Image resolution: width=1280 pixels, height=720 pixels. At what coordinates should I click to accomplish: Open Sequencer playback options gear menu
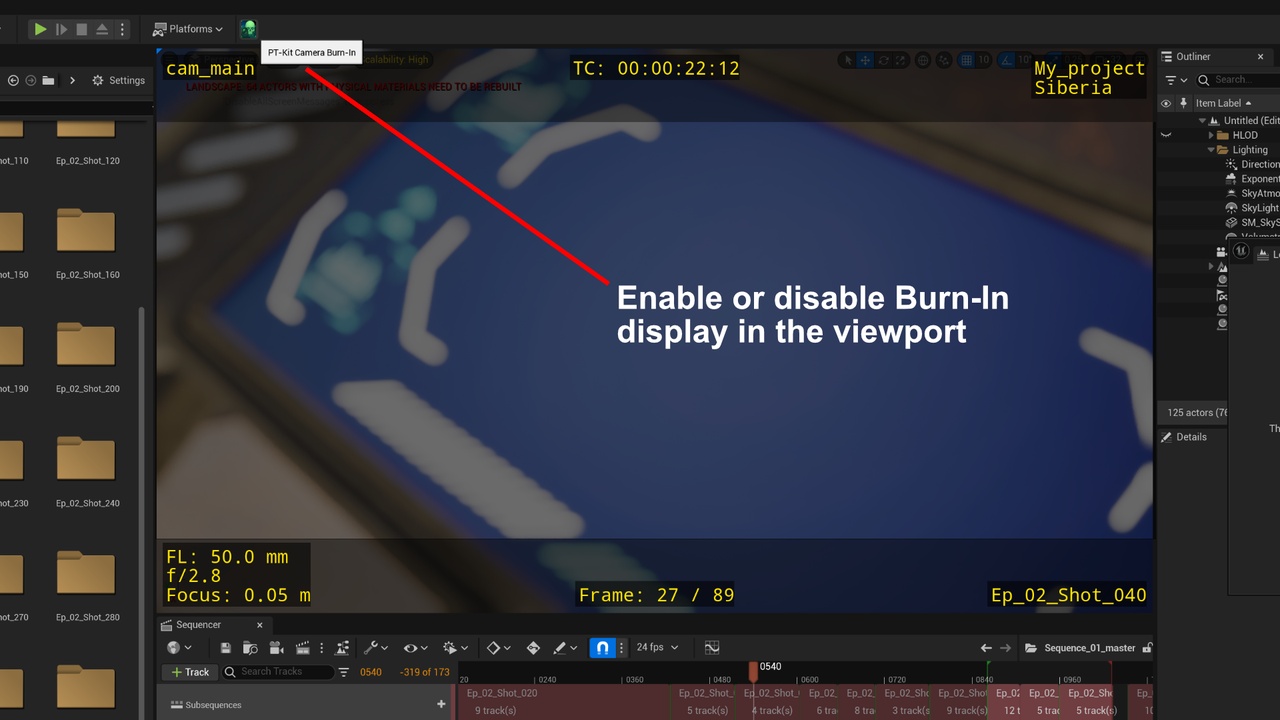455,648
